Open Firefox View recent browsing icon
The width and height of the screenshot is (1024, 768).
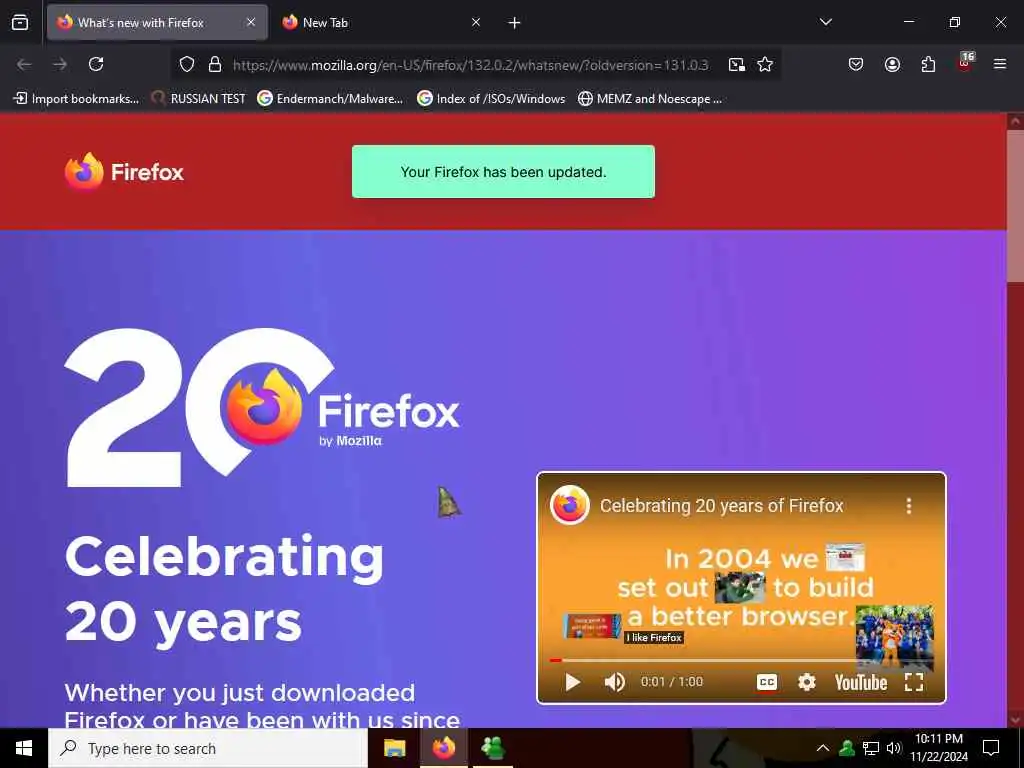(x=20, y=22)
